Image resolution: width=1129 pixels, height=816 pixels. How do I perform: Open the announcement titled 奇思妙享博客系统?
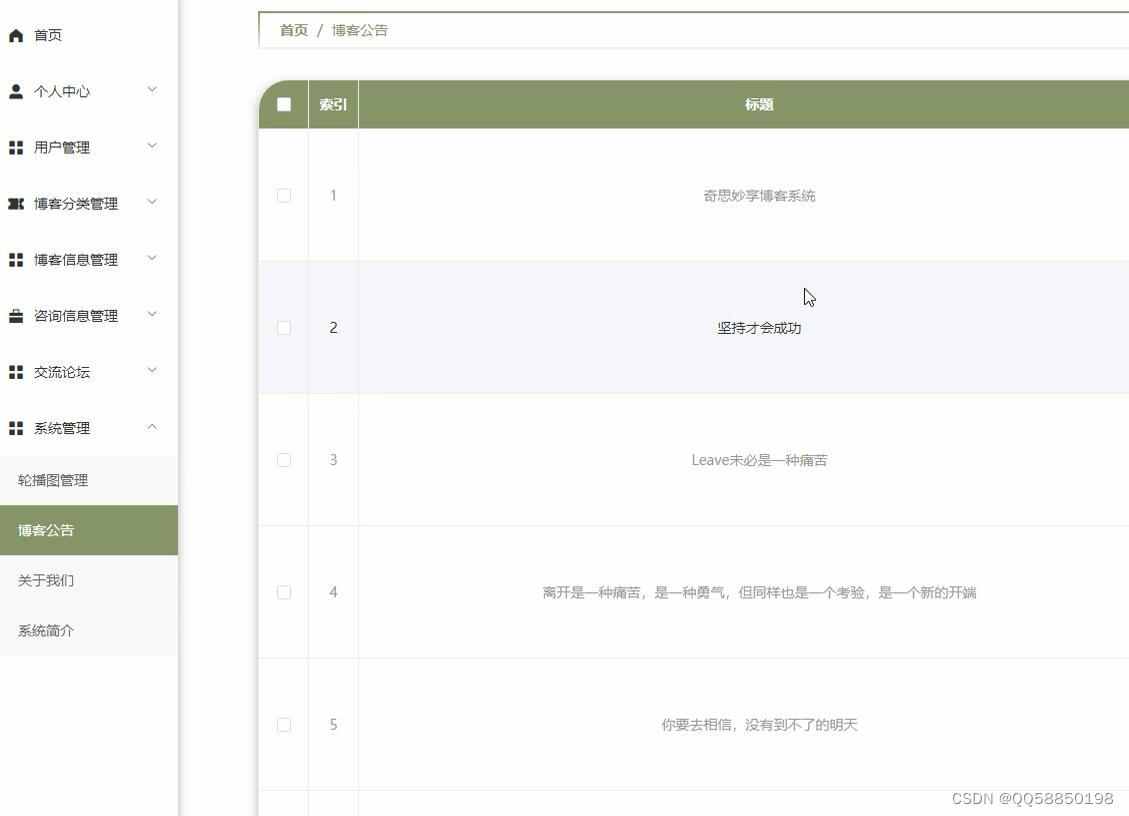click(x=760, y=195)
